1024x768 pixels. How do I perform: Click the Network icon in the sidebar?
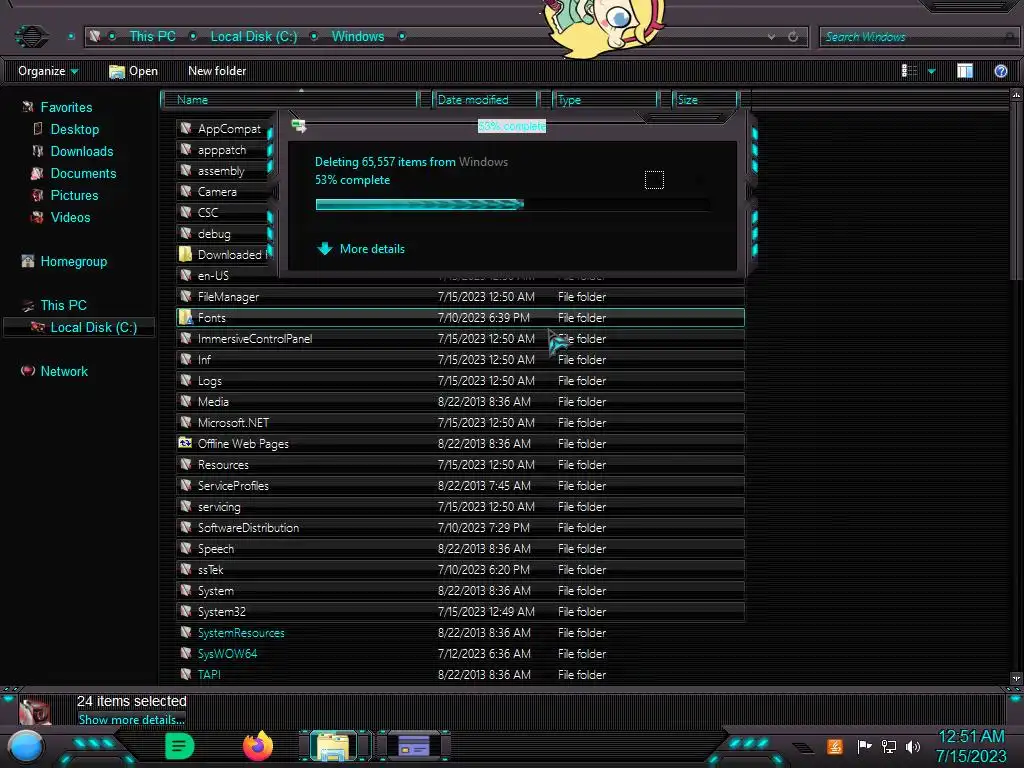pyautogui.click(x=27, y=371)
